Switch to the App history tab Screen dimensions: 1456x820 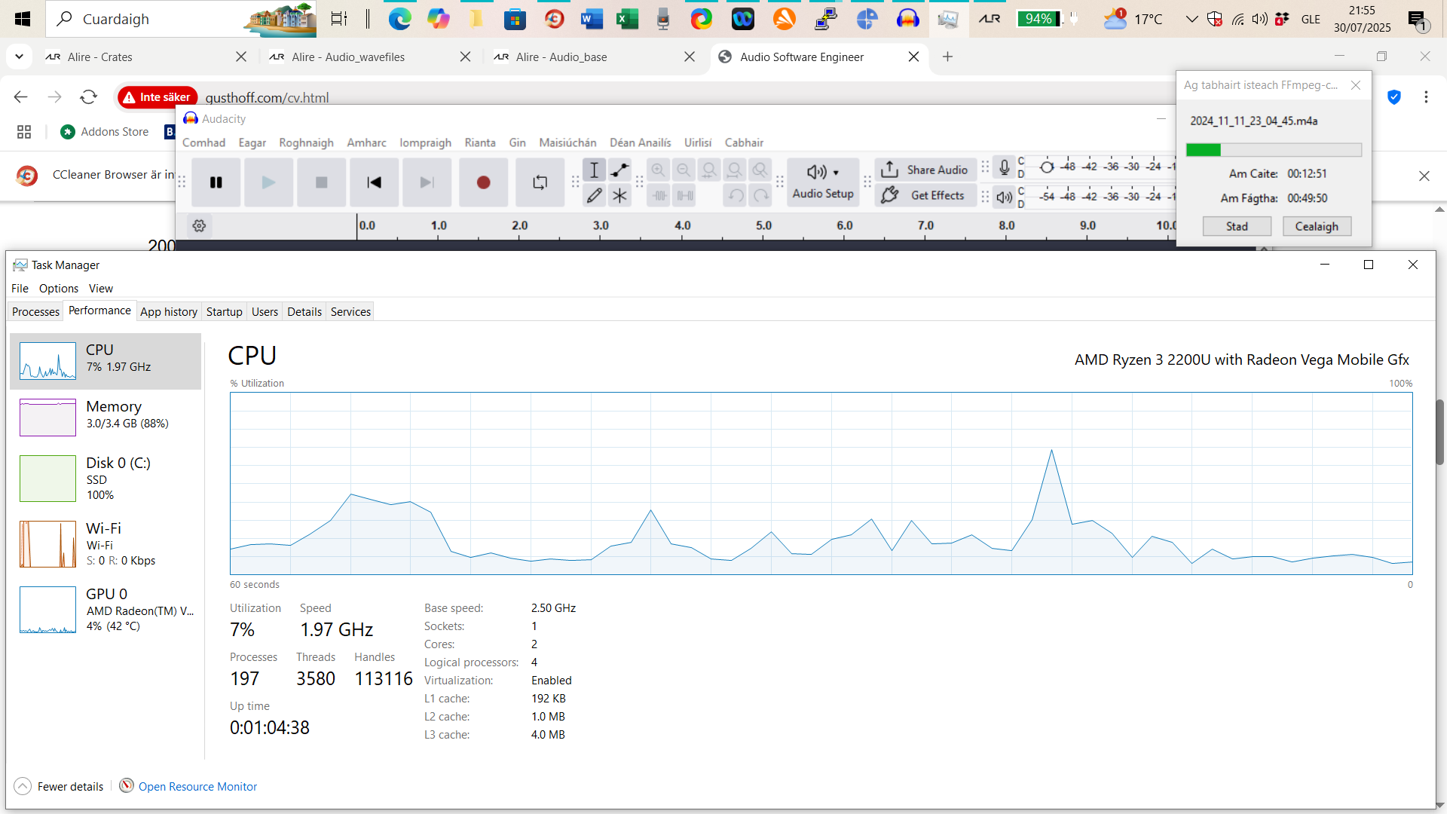[x=169, y=311]
